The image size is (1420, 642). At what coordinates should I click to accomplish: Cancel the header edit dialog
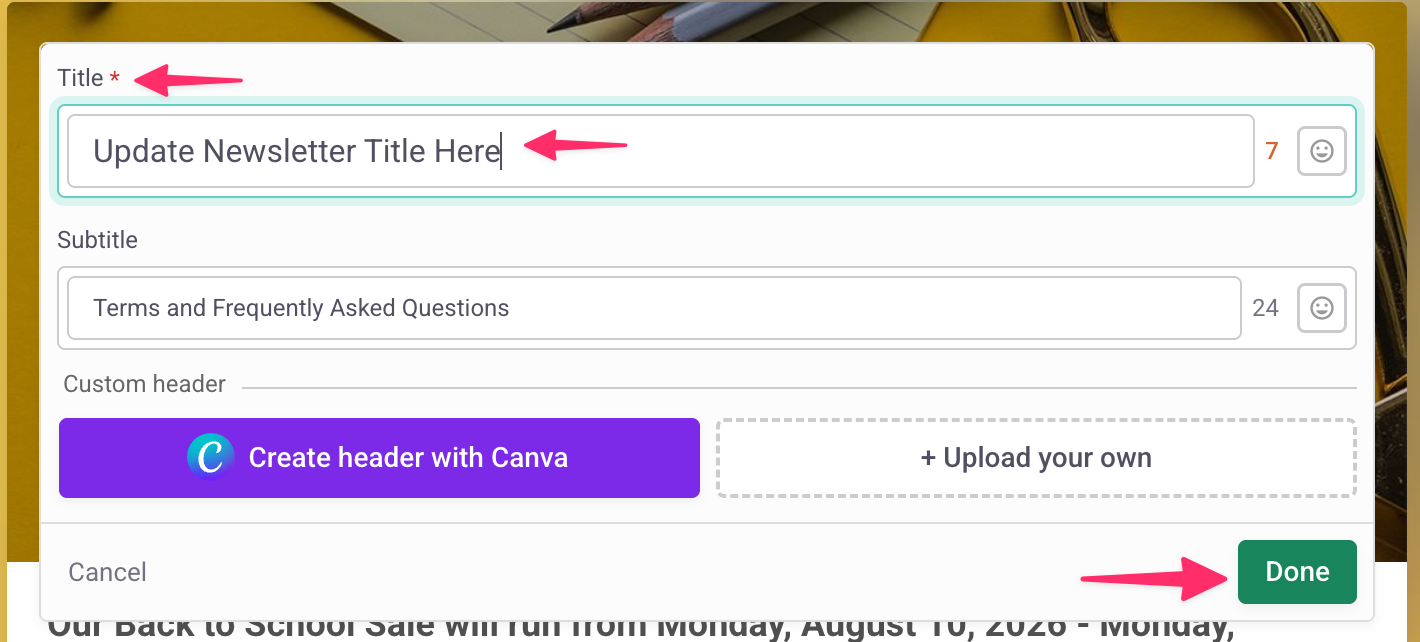point(107,572)
